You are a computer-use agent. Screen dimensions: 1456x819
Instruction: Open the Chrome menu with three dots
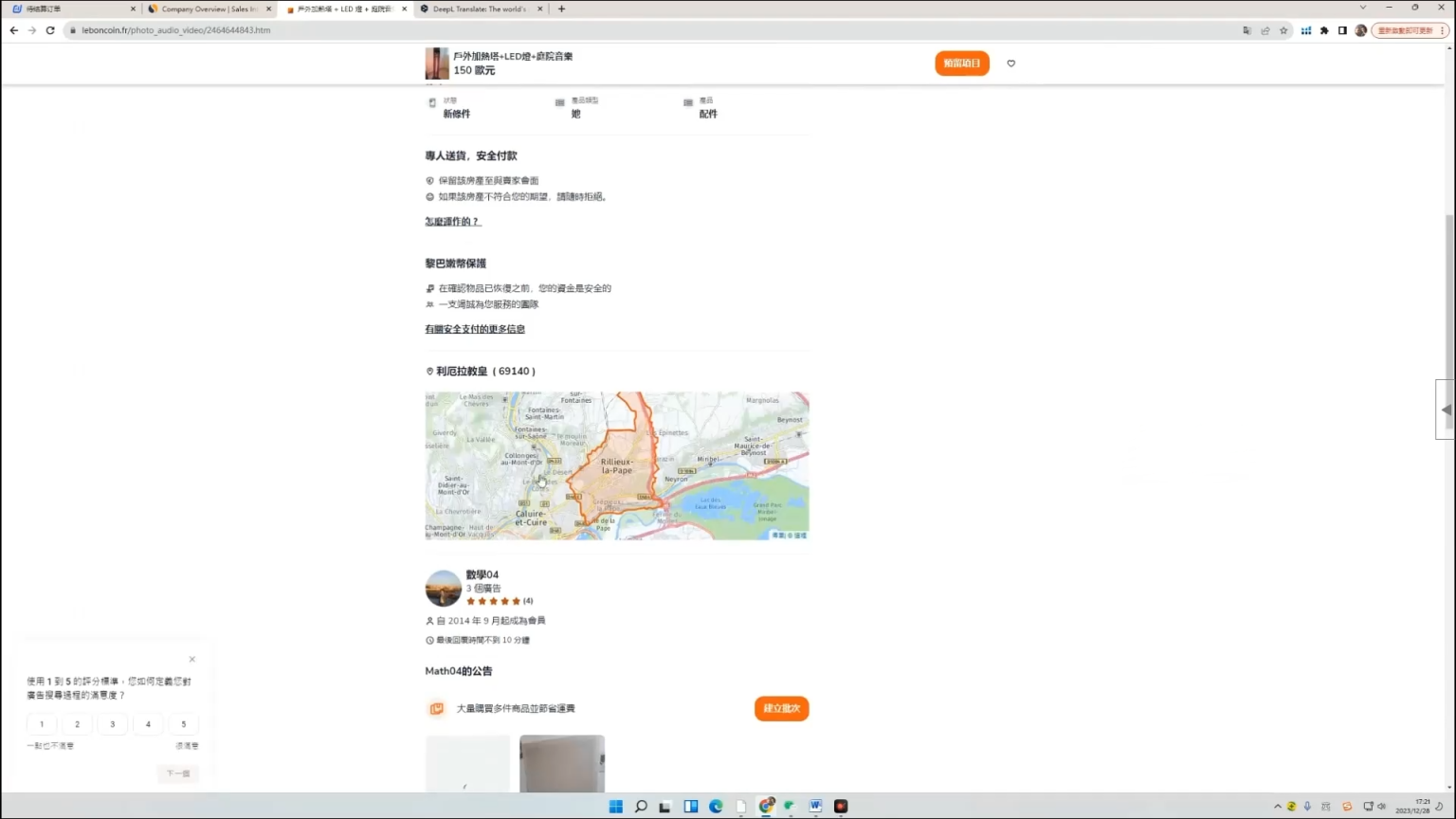click(1442, 29)
